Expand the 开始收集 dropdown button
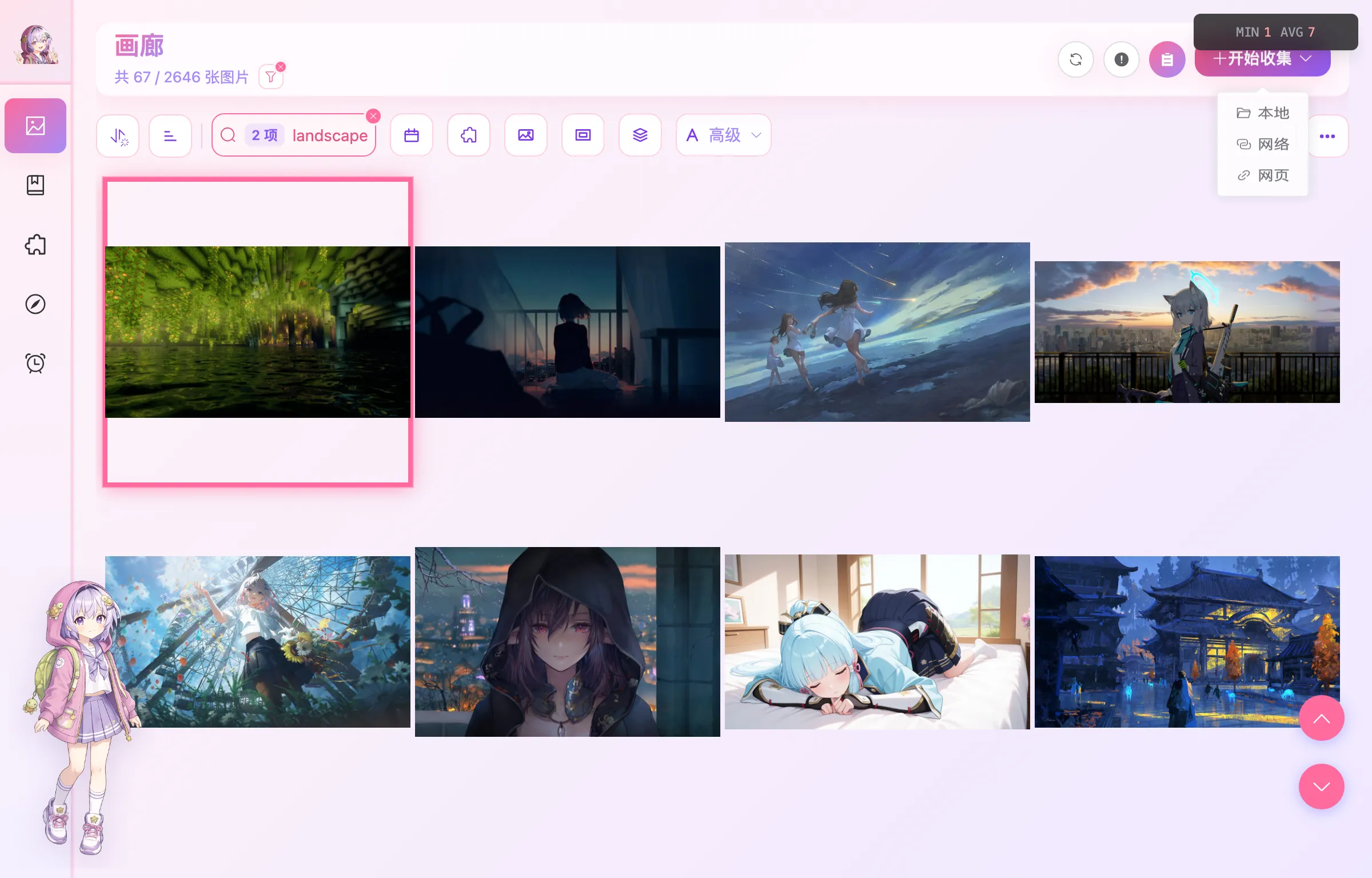 (x=1262, y=59)
